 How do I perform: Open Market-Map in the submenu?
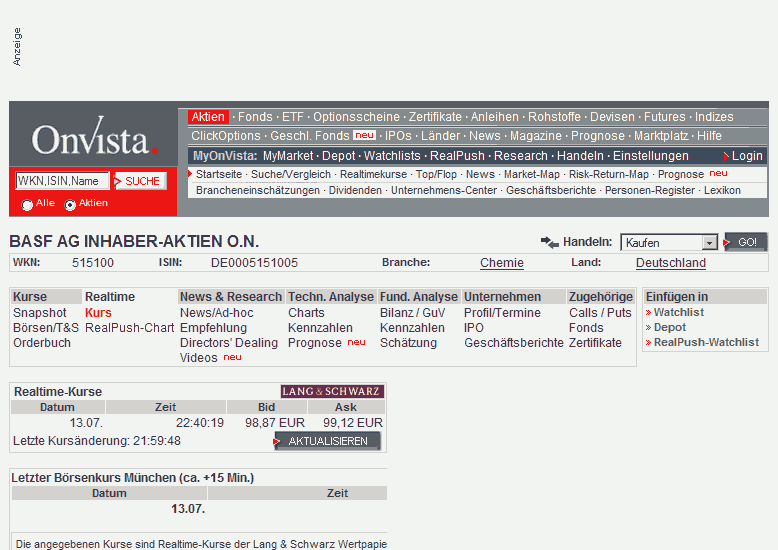click(532, 174)
